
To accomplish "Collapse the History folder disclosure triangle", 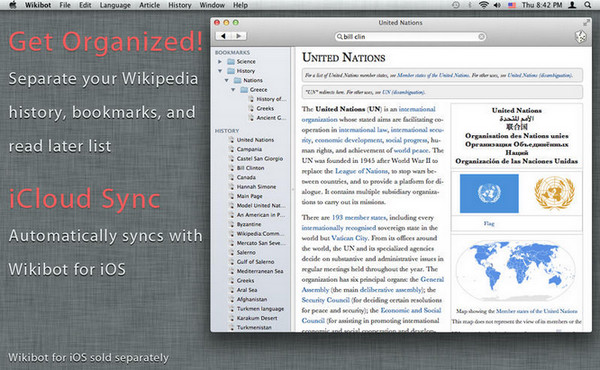I will [220, 71].
